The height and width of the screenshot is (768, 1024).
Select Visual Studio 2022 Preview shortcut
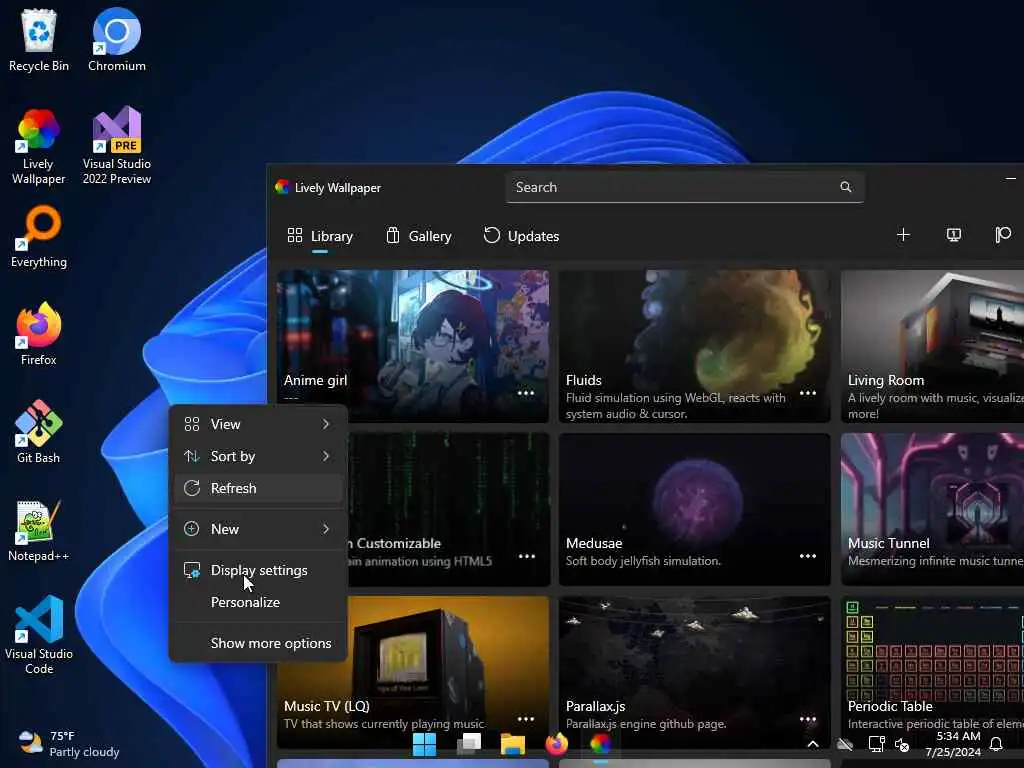(116, 146)
